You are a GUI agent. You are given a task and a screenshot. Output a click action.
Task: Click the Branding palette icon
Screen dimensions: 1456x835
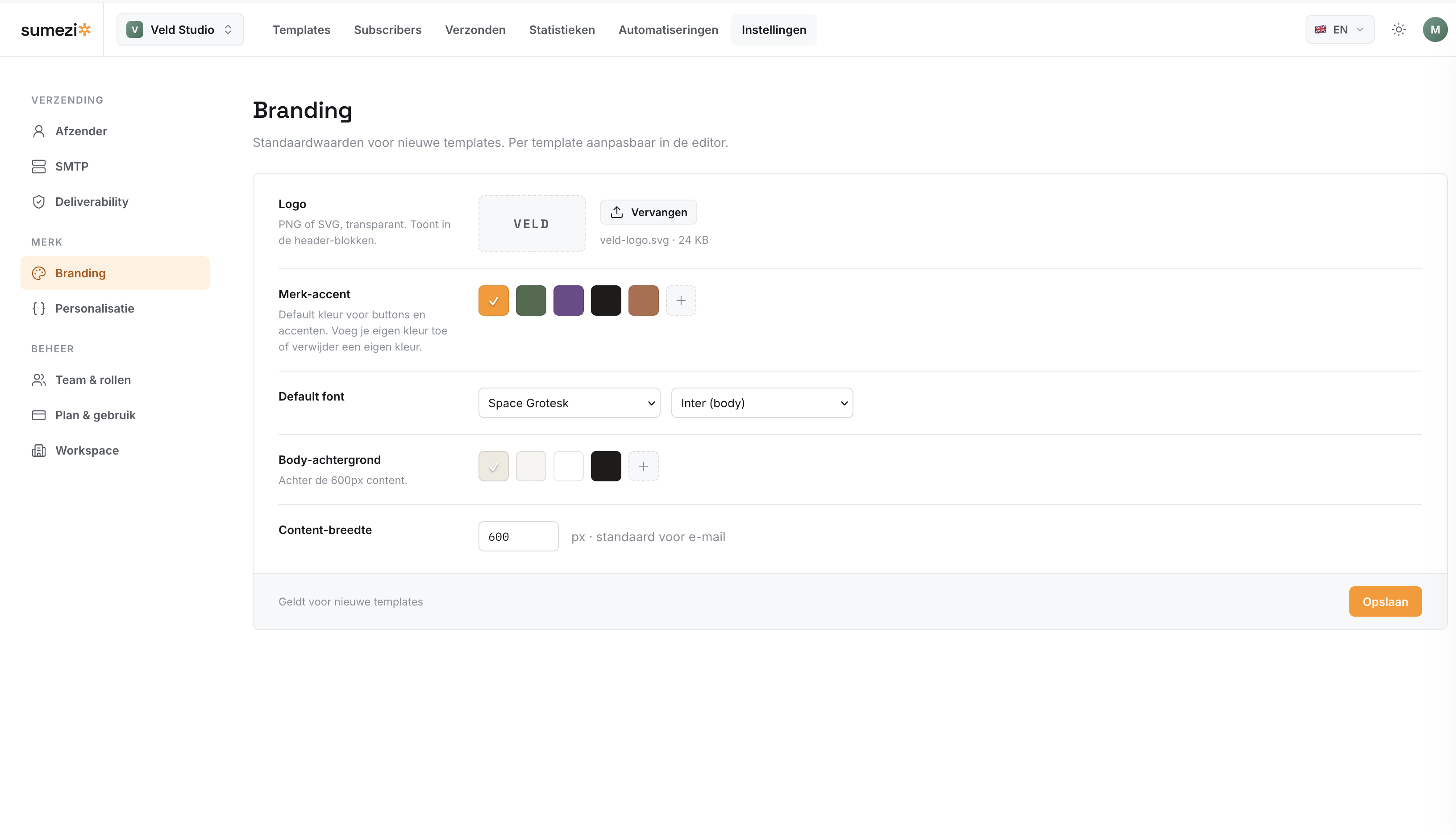(38, 273)
